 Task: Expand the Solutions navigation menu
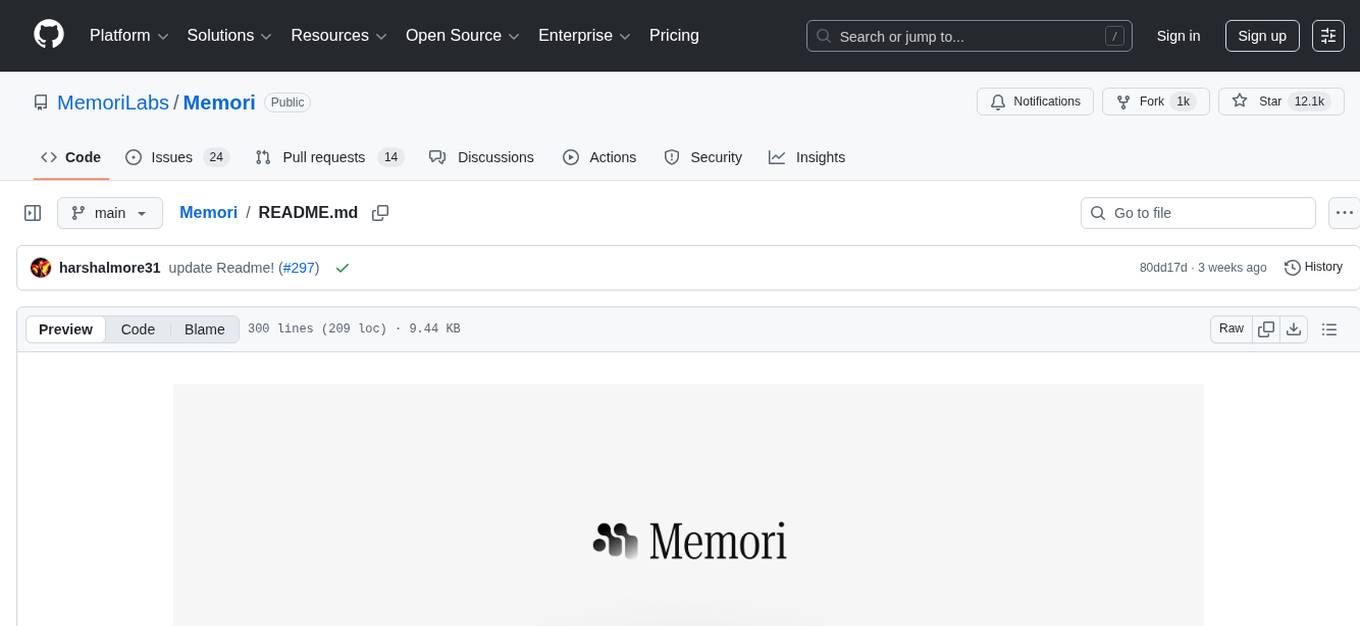pyautogui.click(x=228, y=35)
